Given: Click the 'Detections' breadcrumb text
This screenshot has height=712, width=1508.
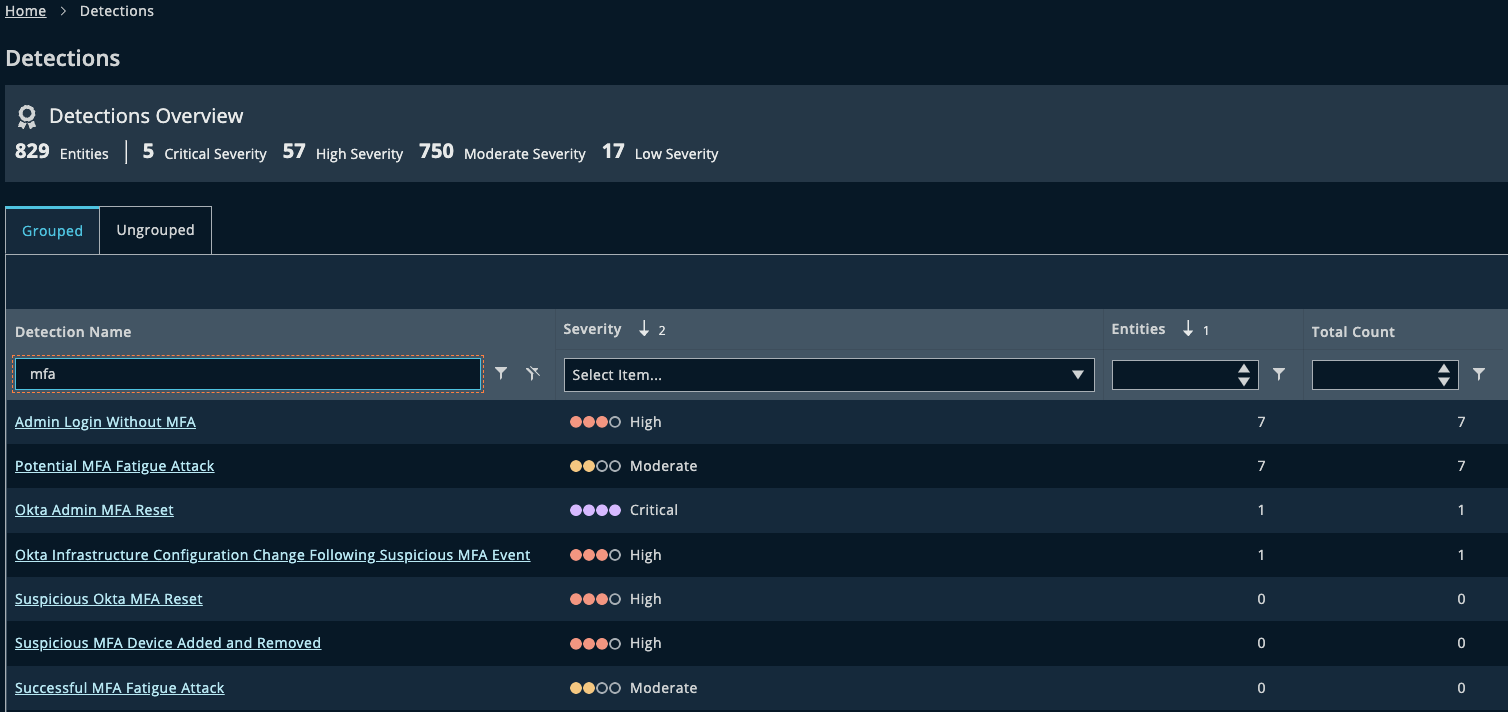Looking at the screenshot, I should click(x=117, y=11).
